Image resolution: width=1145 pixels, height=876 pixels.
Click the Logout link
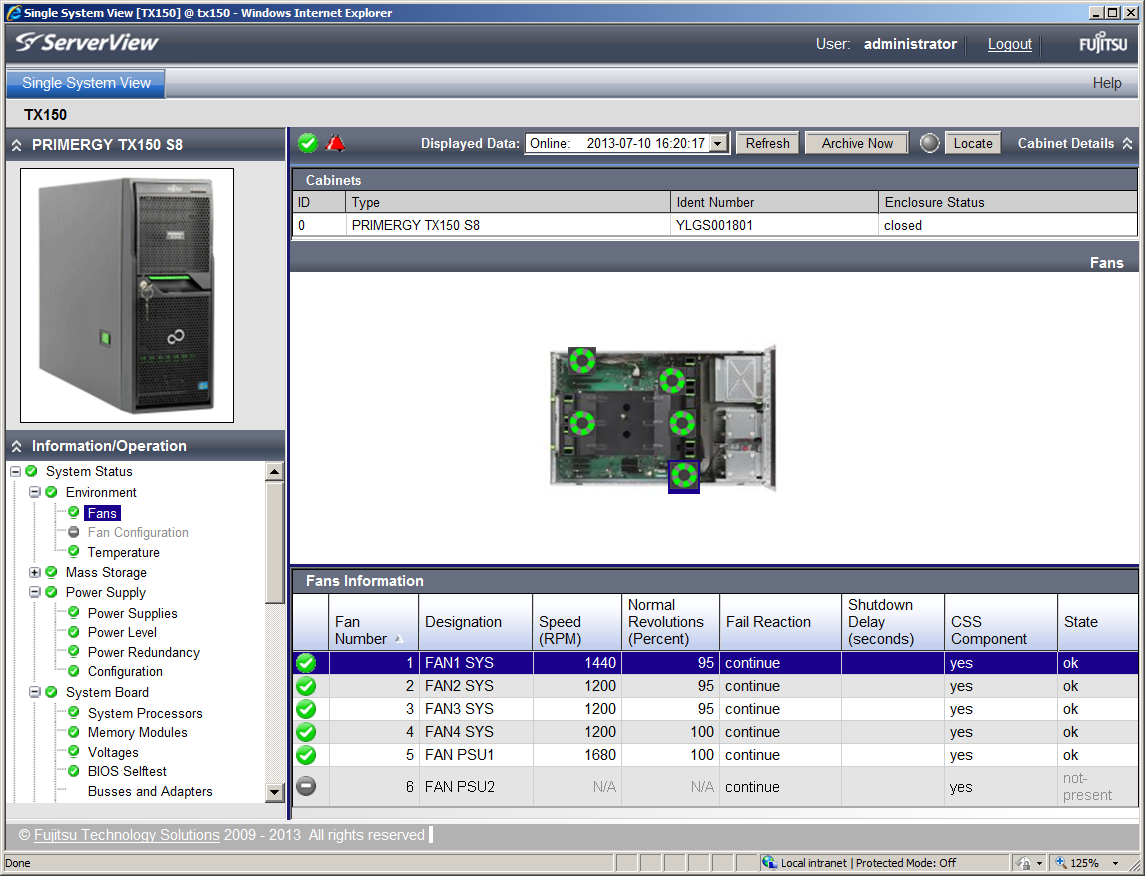pos(1009,44)
